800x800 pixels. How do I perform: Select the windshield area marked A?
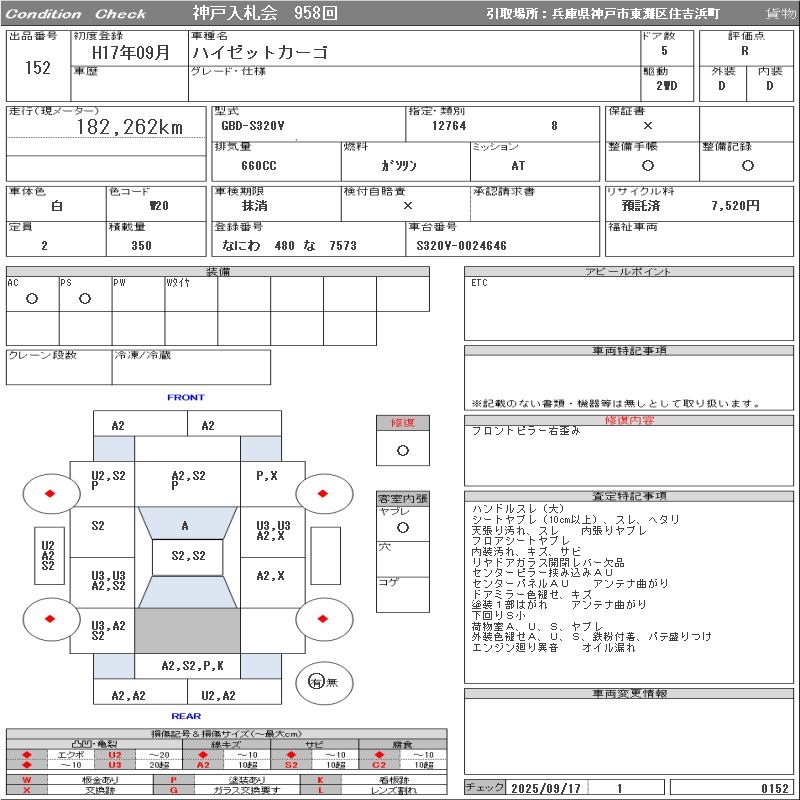[x=187, y=523]
